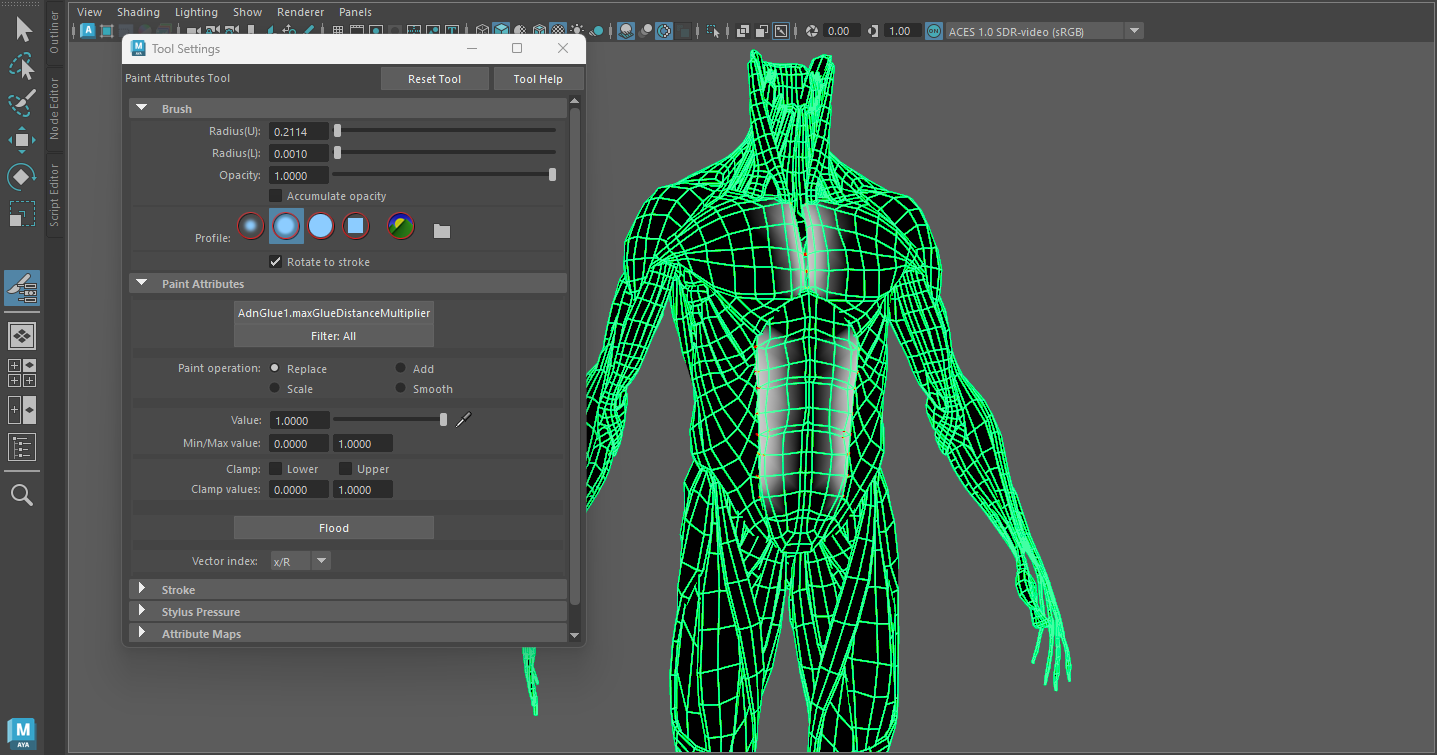Click the value eyedropper picker

point(462,420)
